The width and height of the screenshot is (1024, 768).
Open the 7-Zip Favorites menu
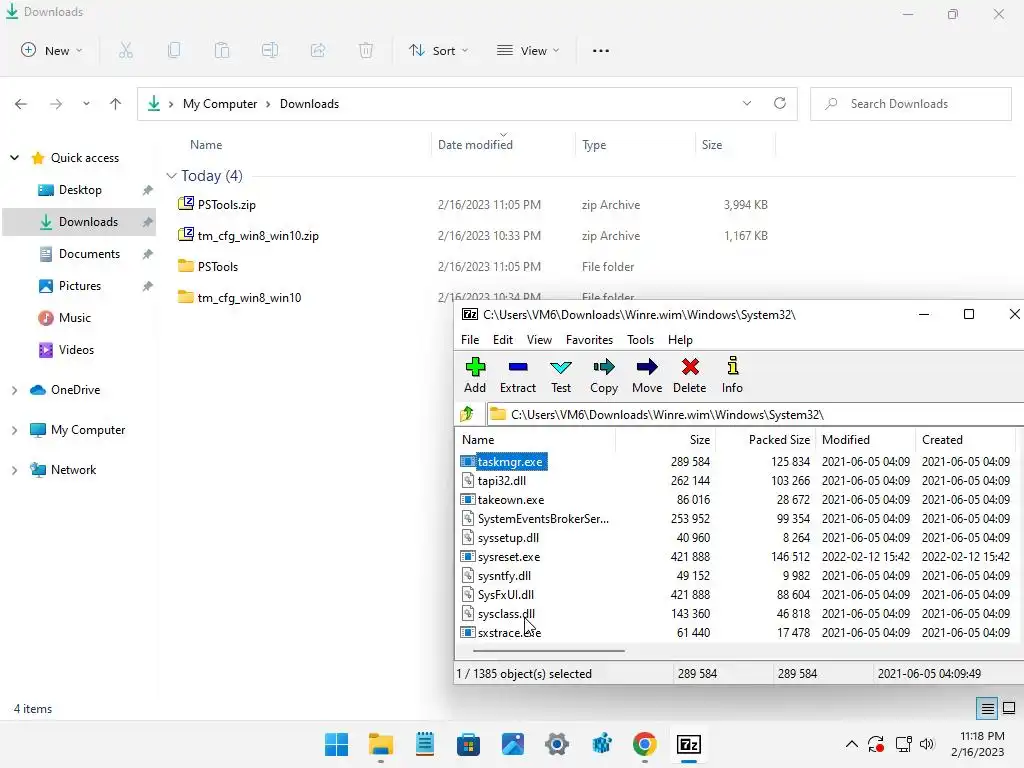click(589, 340)
